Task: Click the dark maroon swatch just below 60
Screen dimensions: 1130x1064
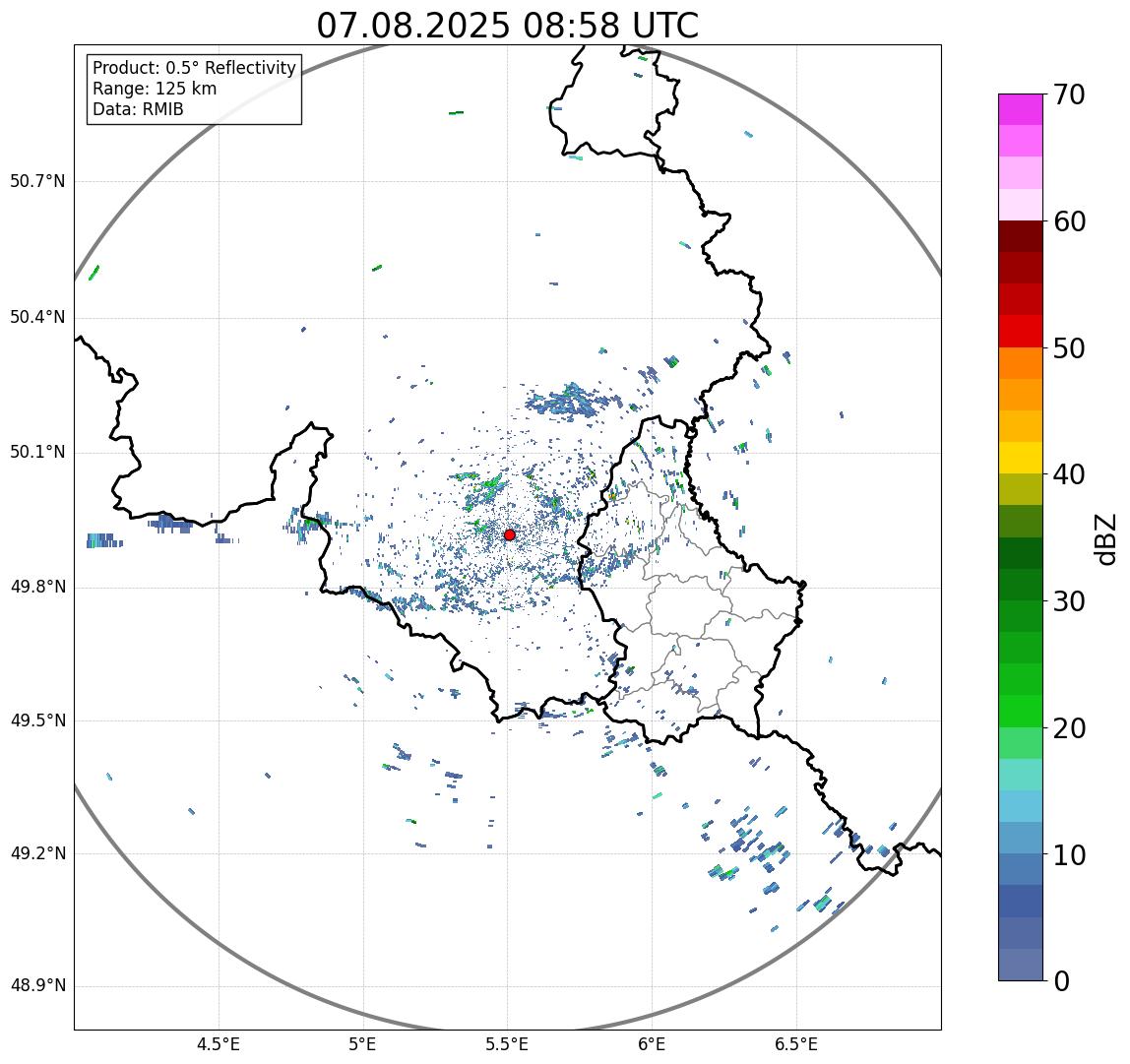Action: pos(1021,236)
